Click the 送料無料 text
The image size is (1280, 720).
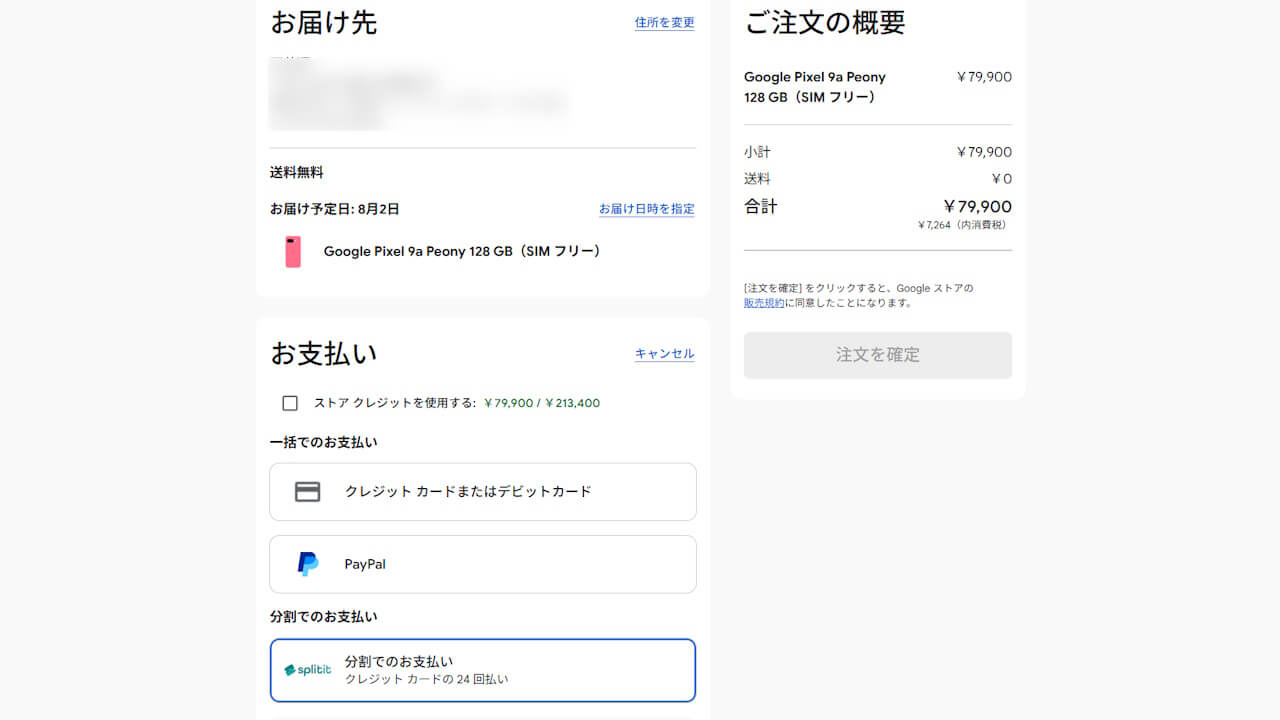pyautogui.click(x=297, y=172)
